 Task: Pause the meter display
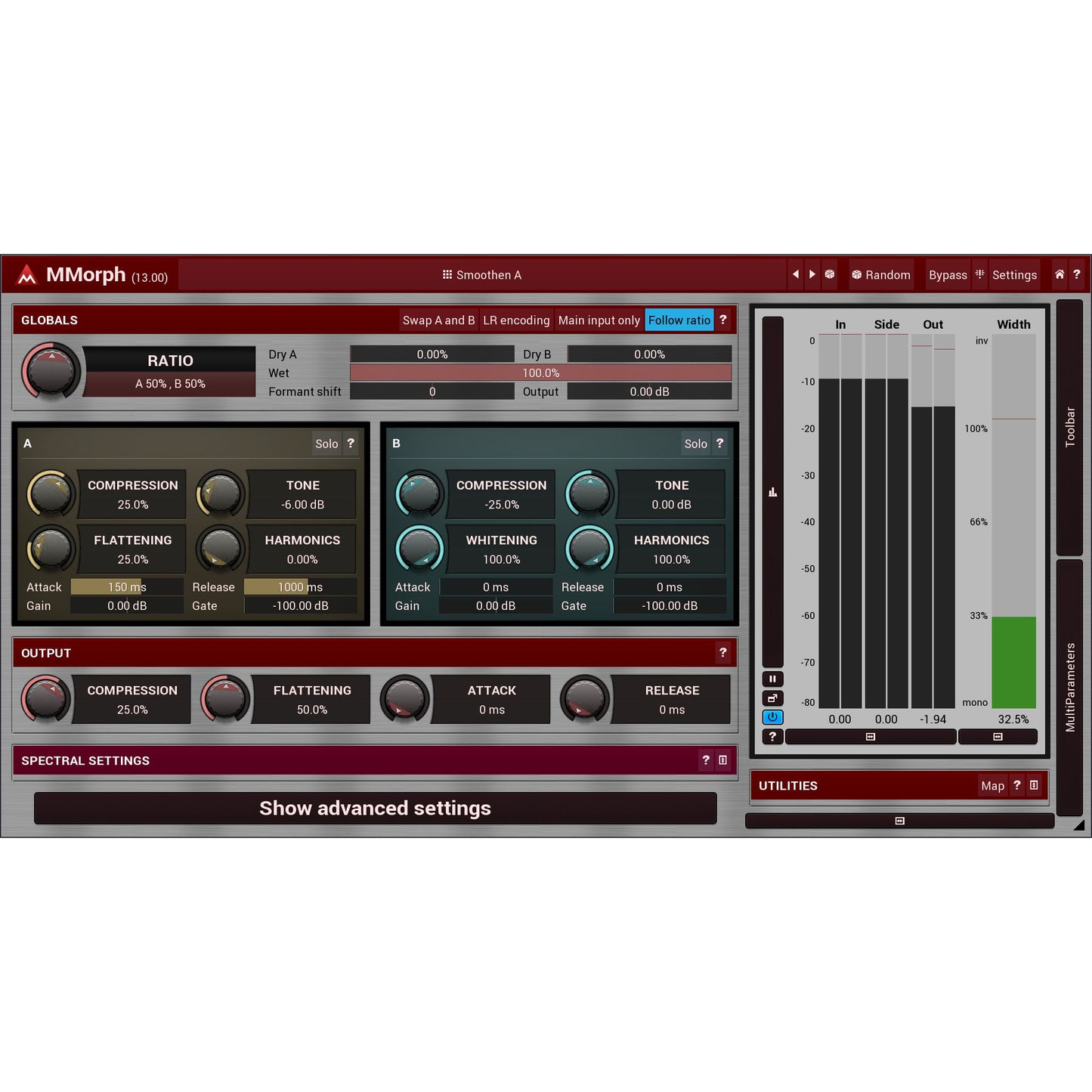772,679
